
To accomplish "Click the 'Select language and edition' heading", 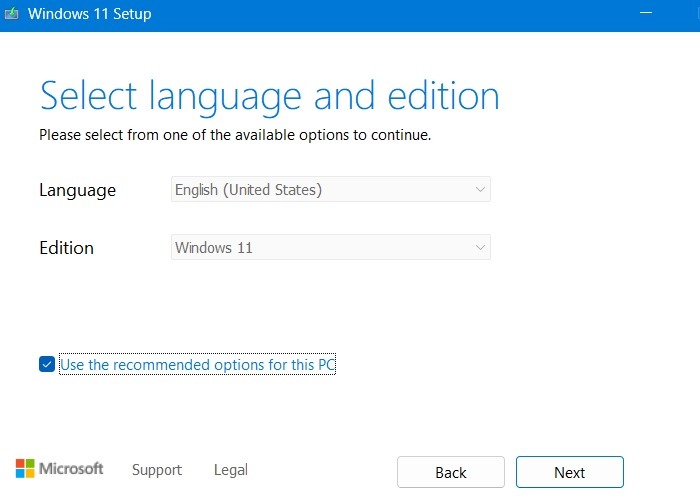I will pos(269,96).
